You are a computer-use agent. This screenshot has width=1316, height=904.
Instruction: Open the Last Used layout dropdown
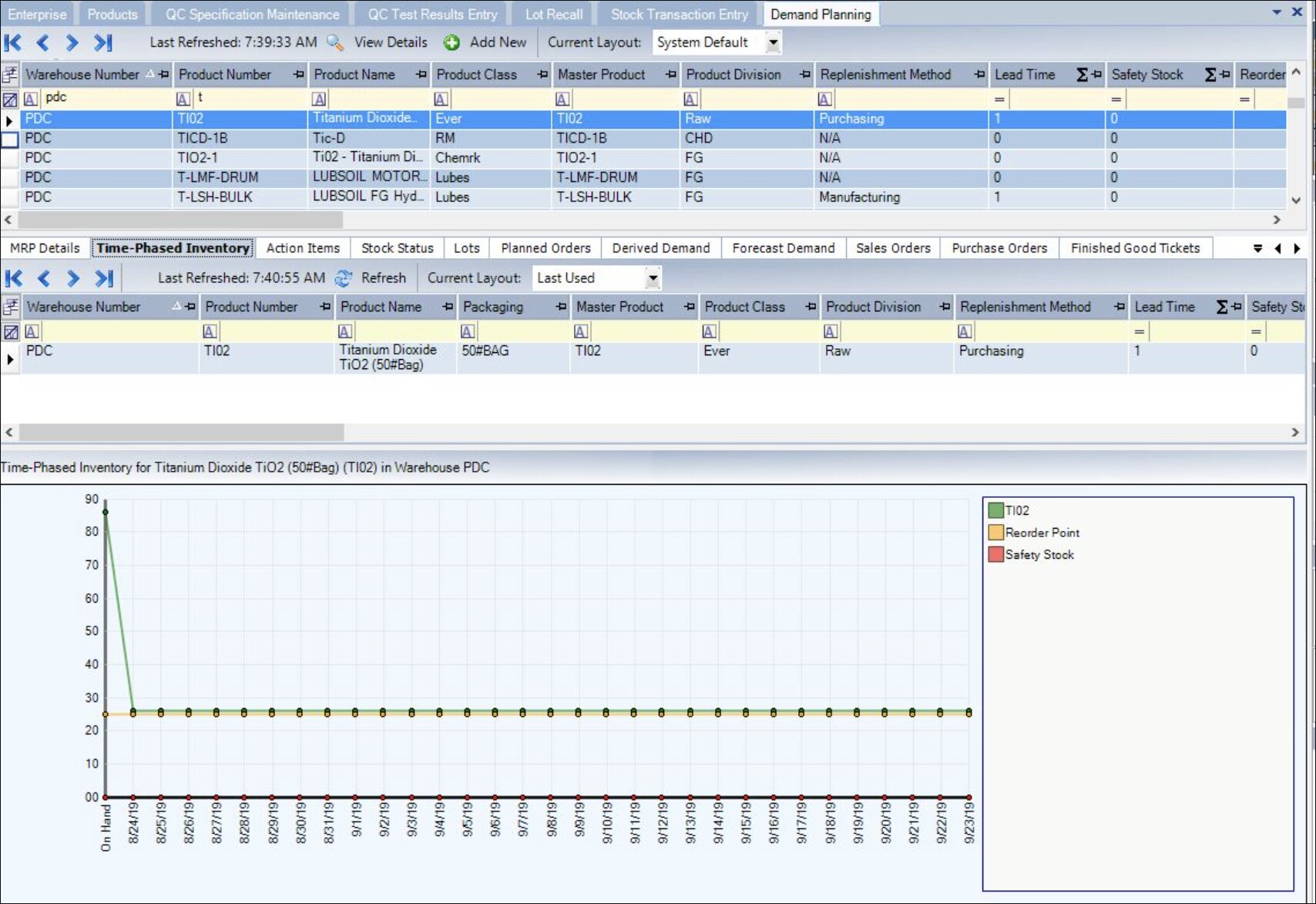coord(653,278)
